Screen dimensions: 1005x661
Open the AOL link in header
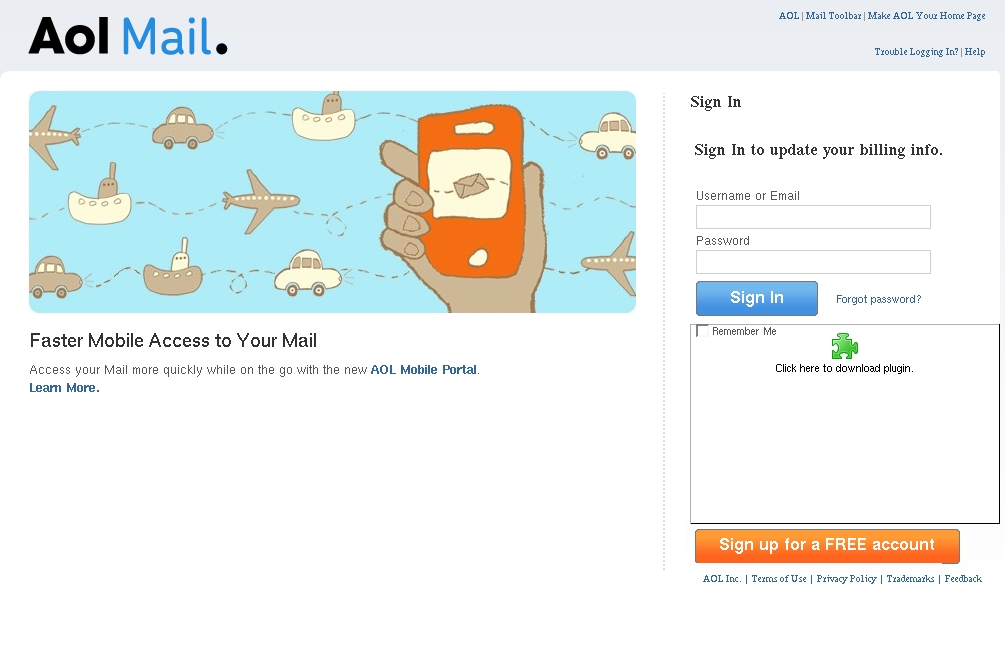[x=789, y=15]
